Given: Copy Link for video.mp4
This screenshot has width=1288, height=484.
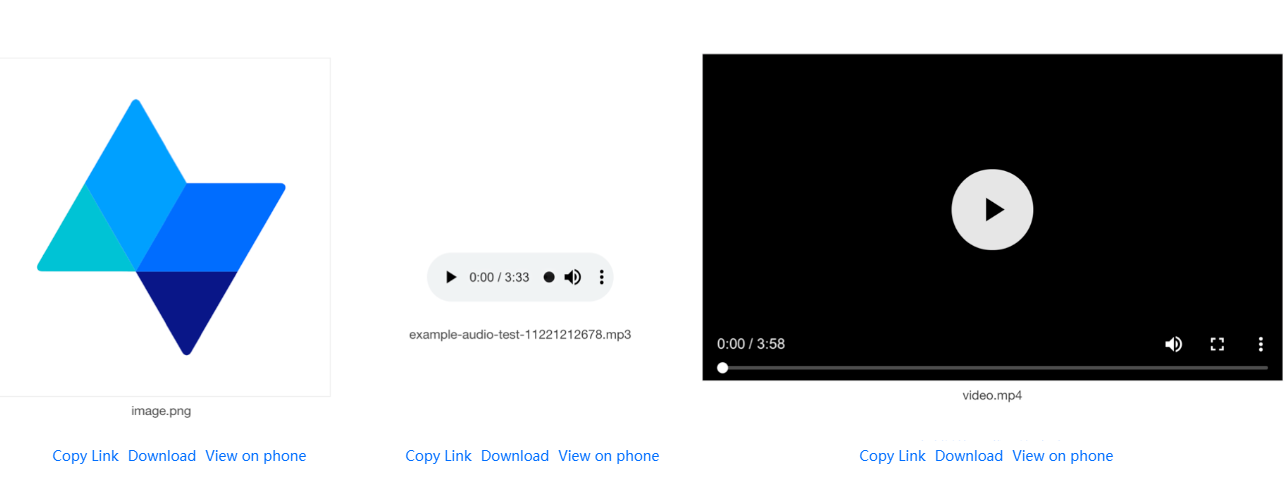Looking at the screenshot, I should (892, 456).
